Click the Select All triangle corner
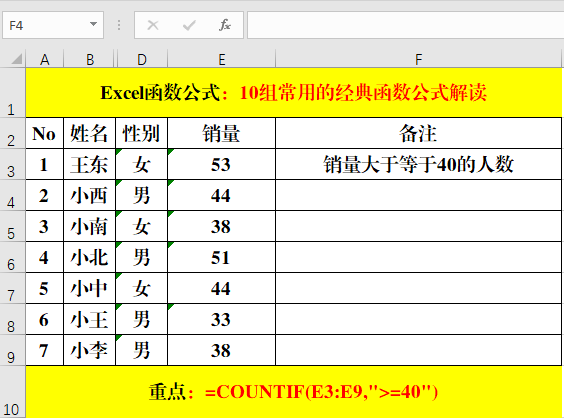 pyautogui.click(x=17, y=59)
